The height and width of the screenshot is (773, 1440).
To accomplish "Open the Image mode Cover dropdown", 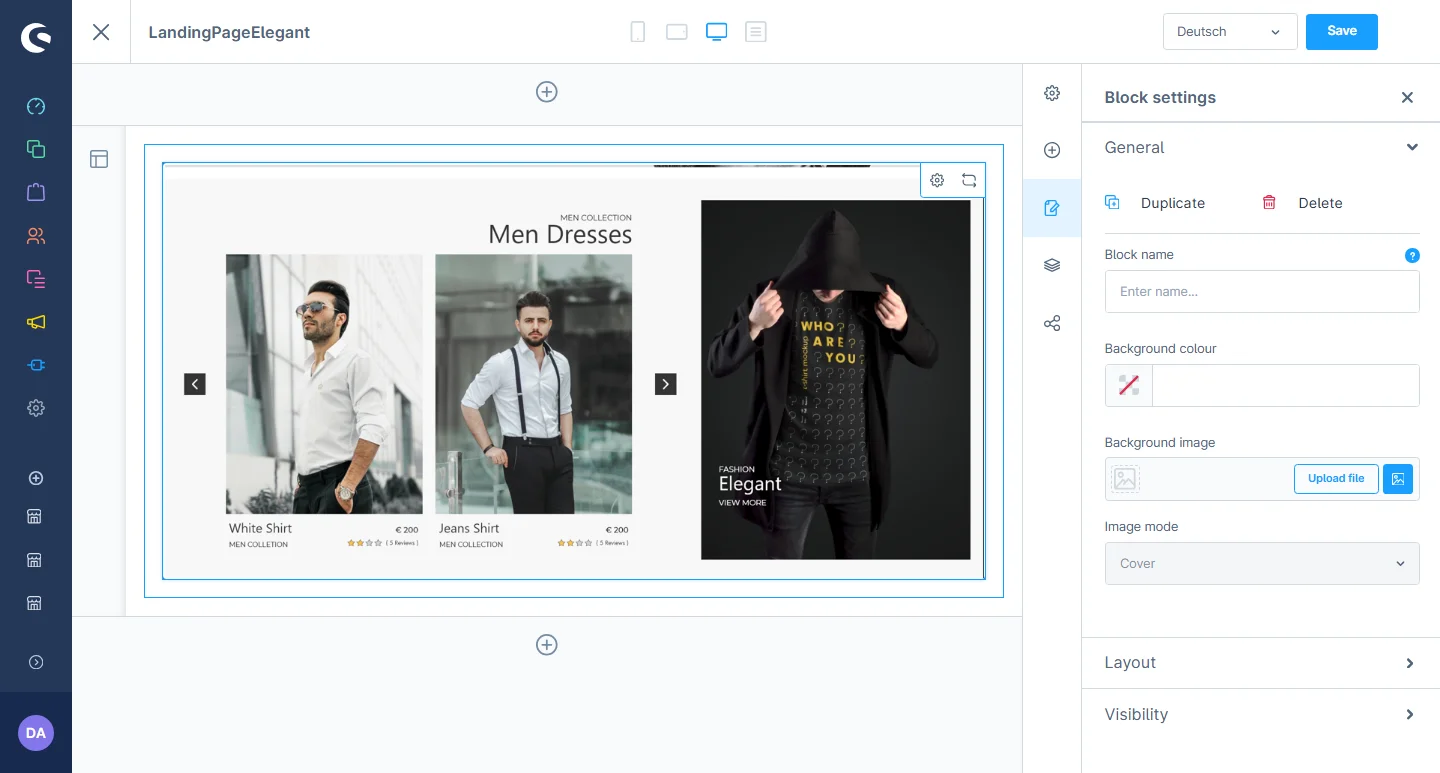I will pyautogui.click(x=1261, y=564).
